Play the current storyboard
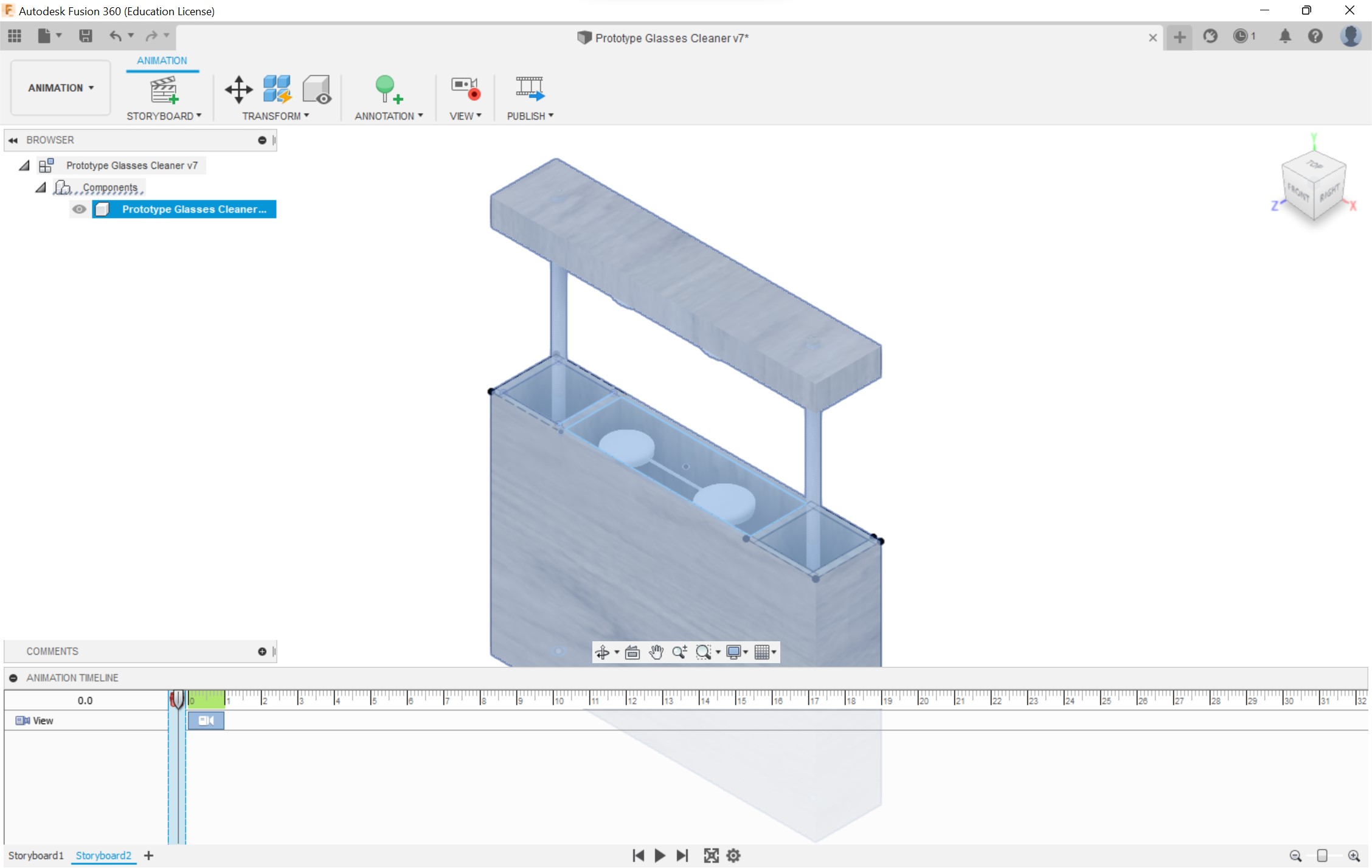Screen dimensions: 1372x868 coord(660,855)
